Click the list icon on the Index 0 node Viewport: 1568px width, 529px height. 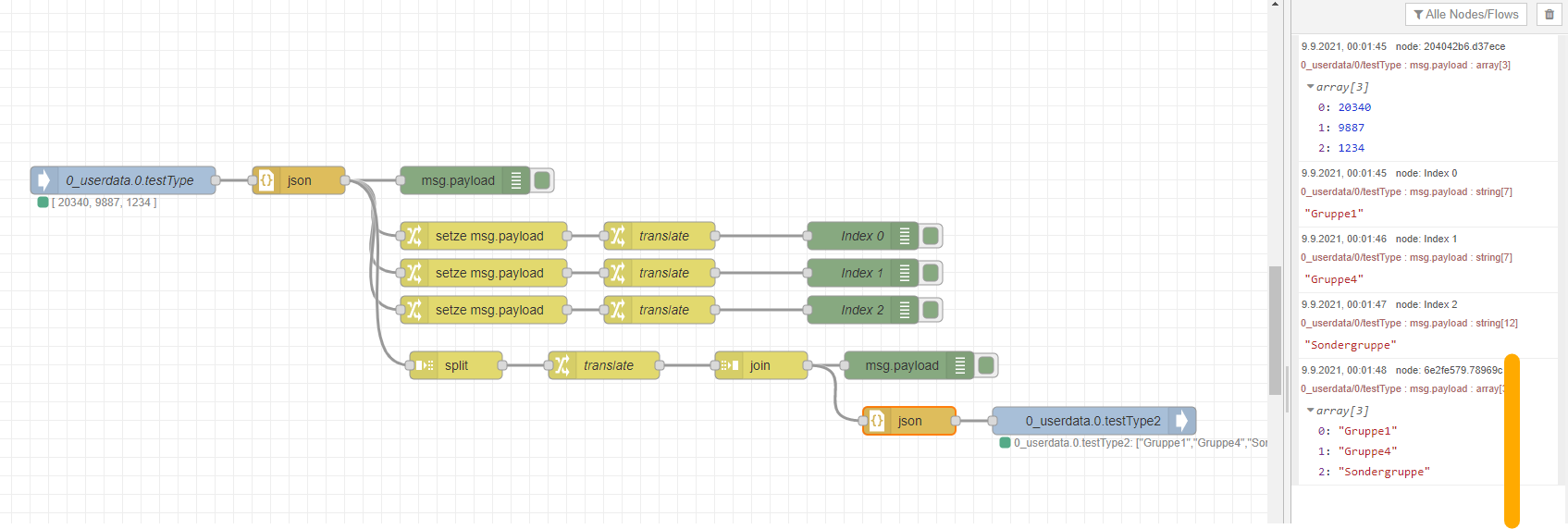pos(905,236)
